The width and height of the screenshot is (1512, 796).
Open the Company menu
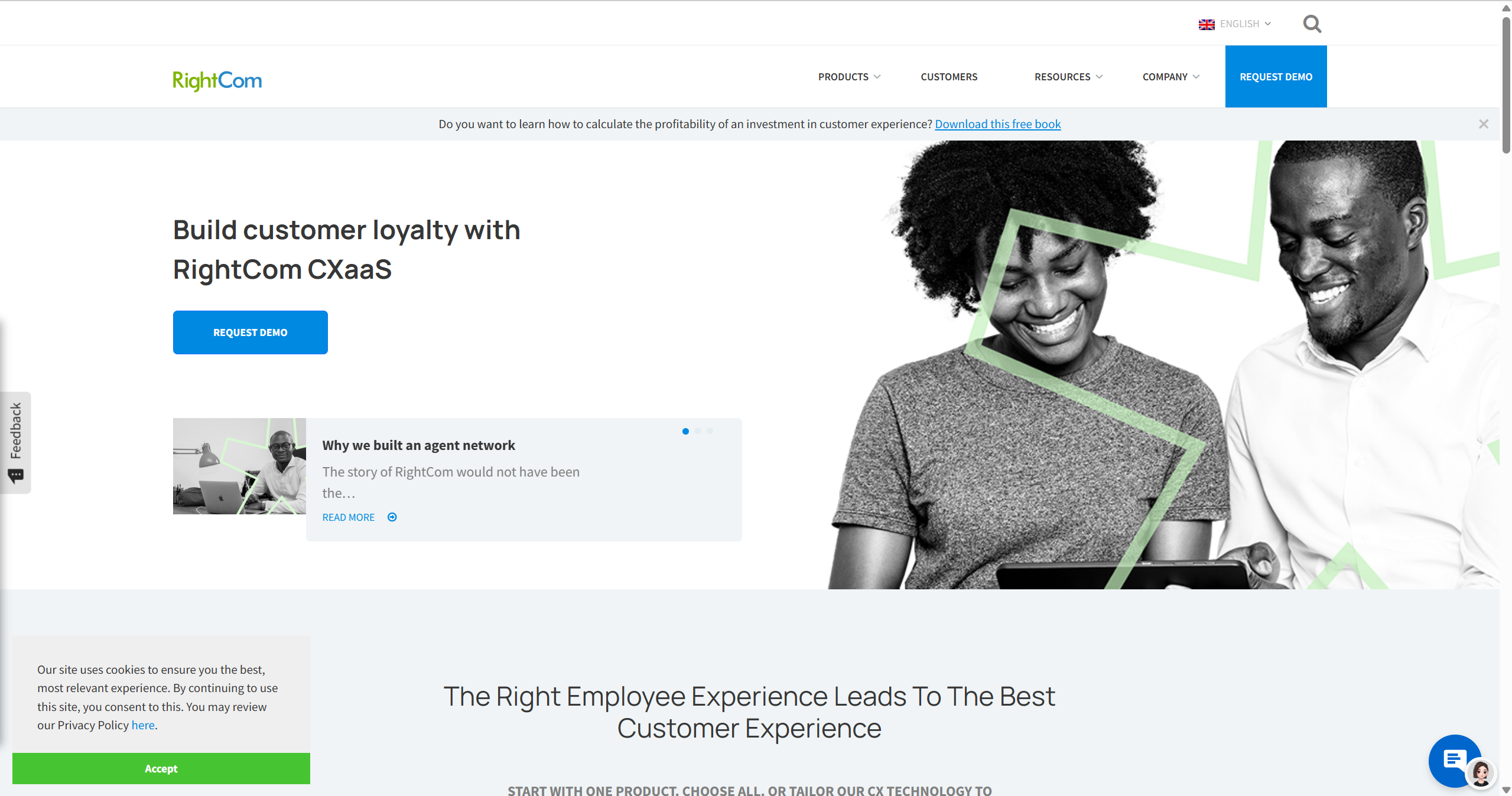click(1170, 77)
